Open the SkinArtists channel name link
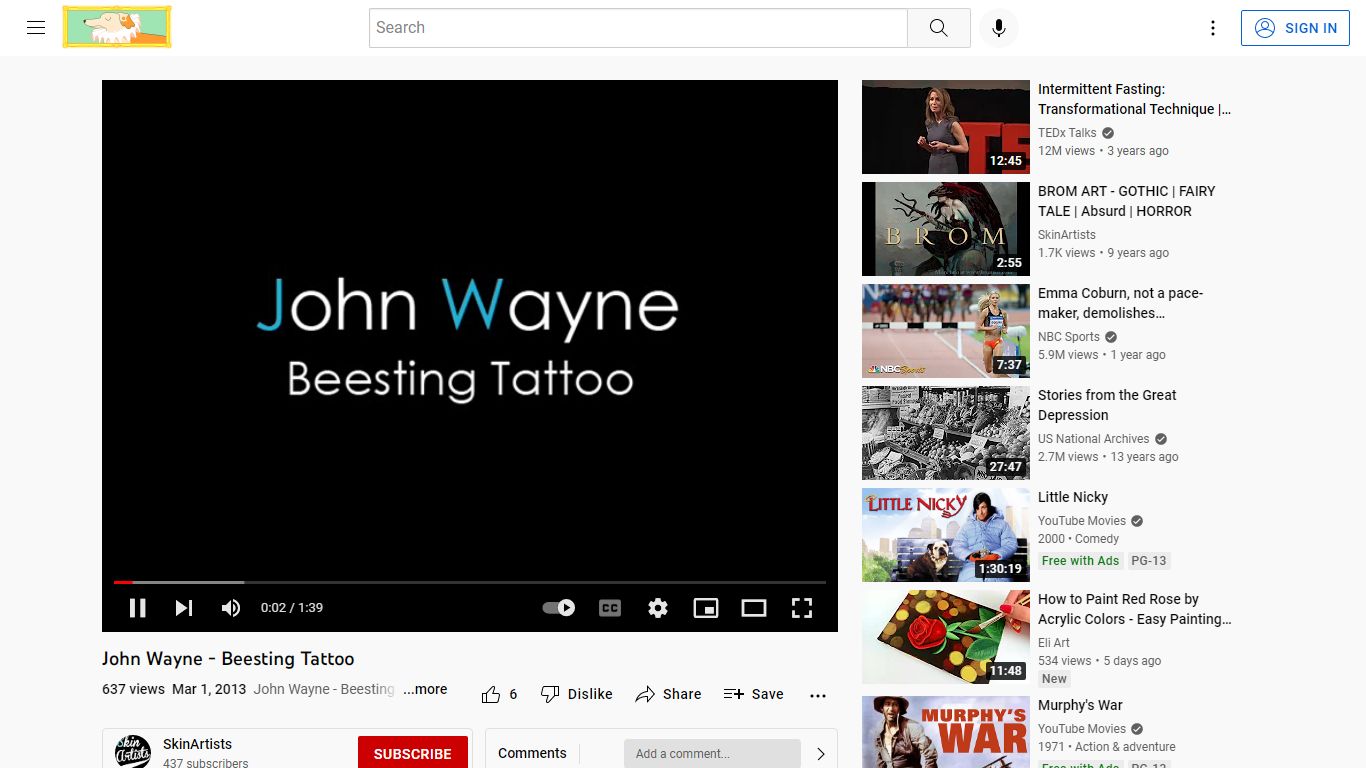Image resolution: width=1366 pixels, height=768 pixels. (197, 744)
